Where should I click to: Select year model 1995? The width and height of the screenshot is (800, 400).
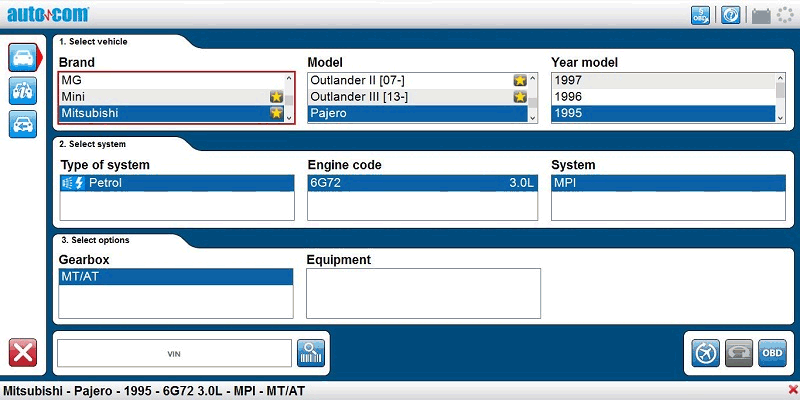point(663,113)
